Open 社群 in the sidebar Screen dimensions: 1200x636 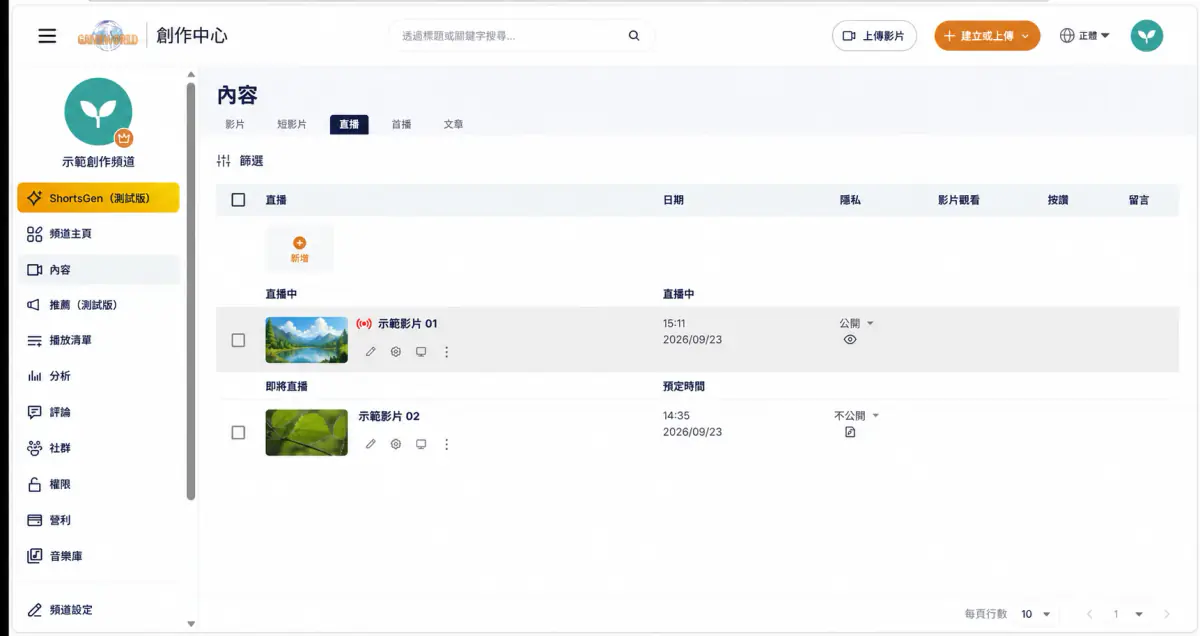98,448
